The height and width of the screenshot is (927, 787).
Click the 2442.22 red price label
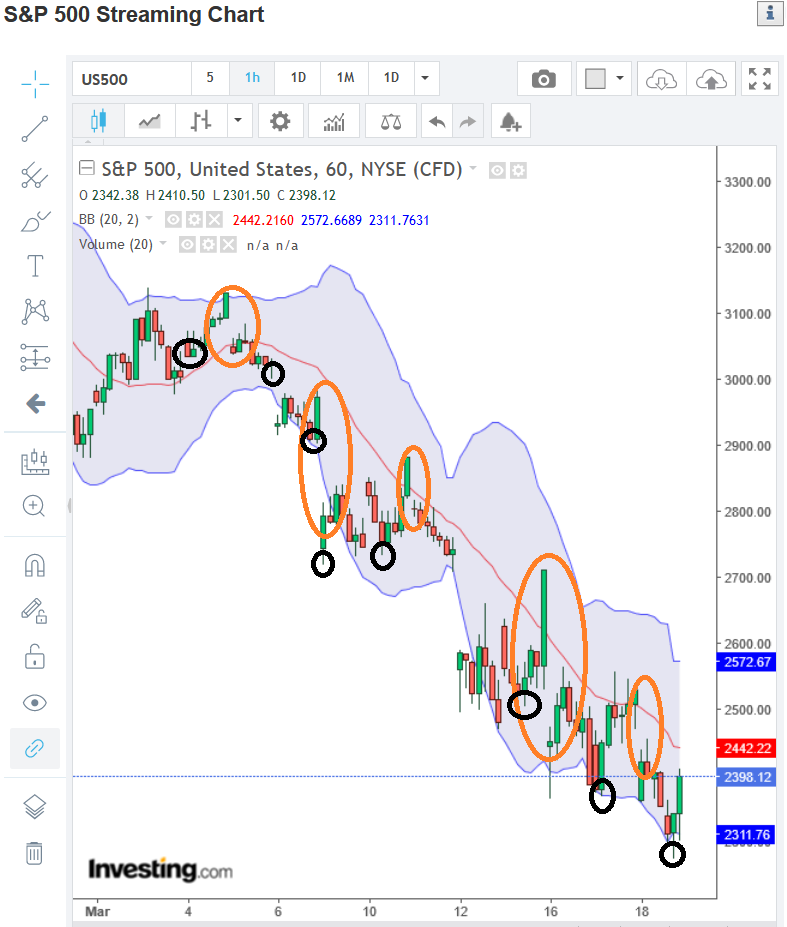[x=746, y=748]
